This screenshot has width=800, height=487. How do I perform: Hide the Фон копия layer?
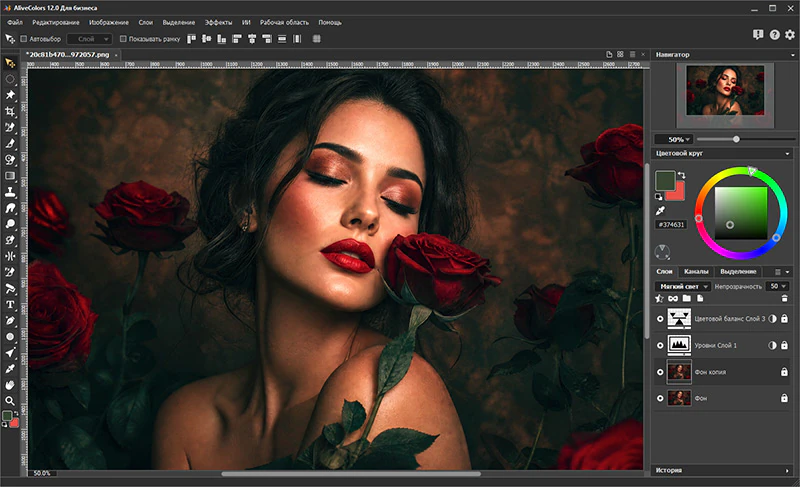click(x=660, y=372)
